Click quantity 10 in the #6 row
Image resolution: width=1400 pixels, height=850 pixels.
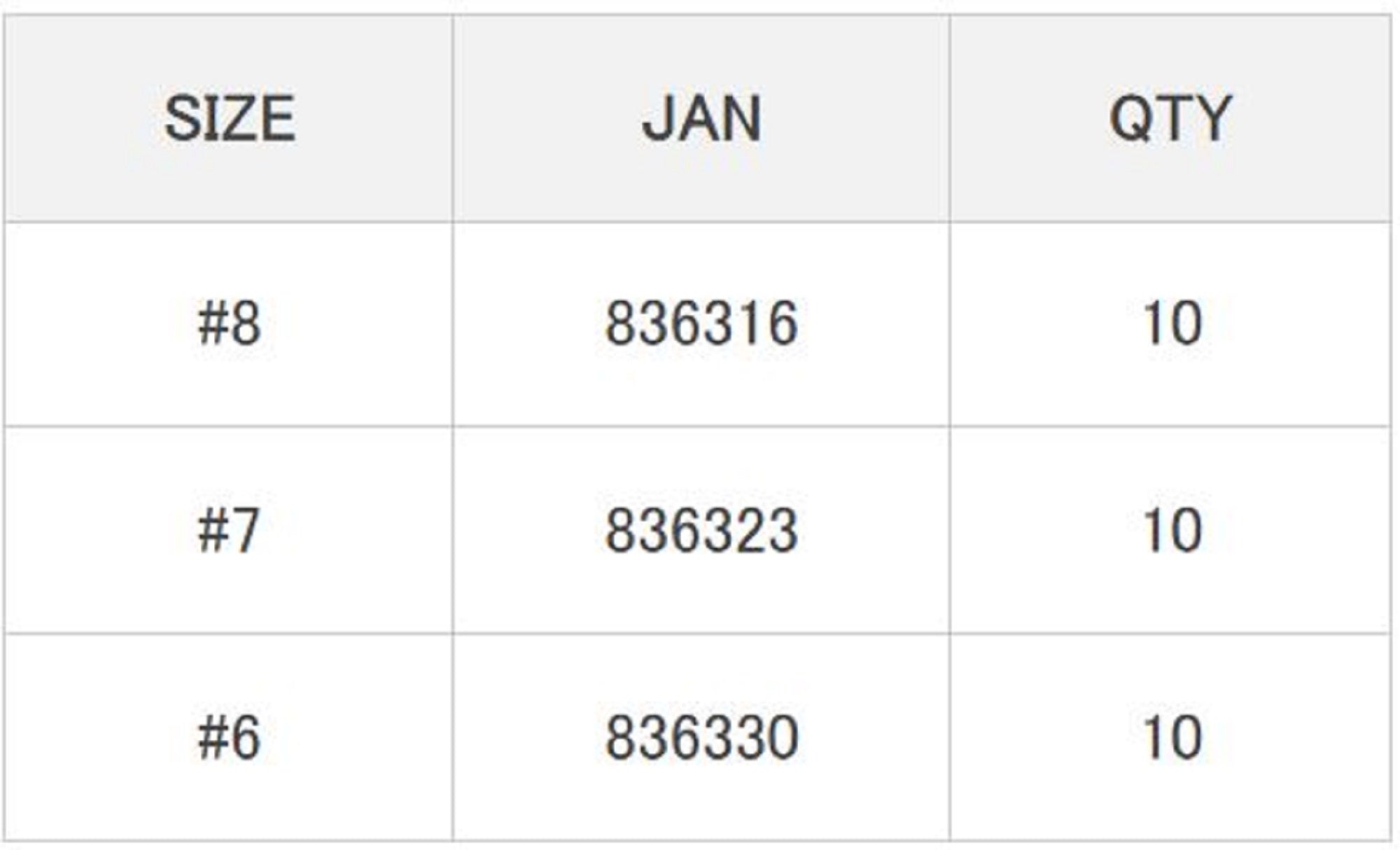coord(1172,737)
